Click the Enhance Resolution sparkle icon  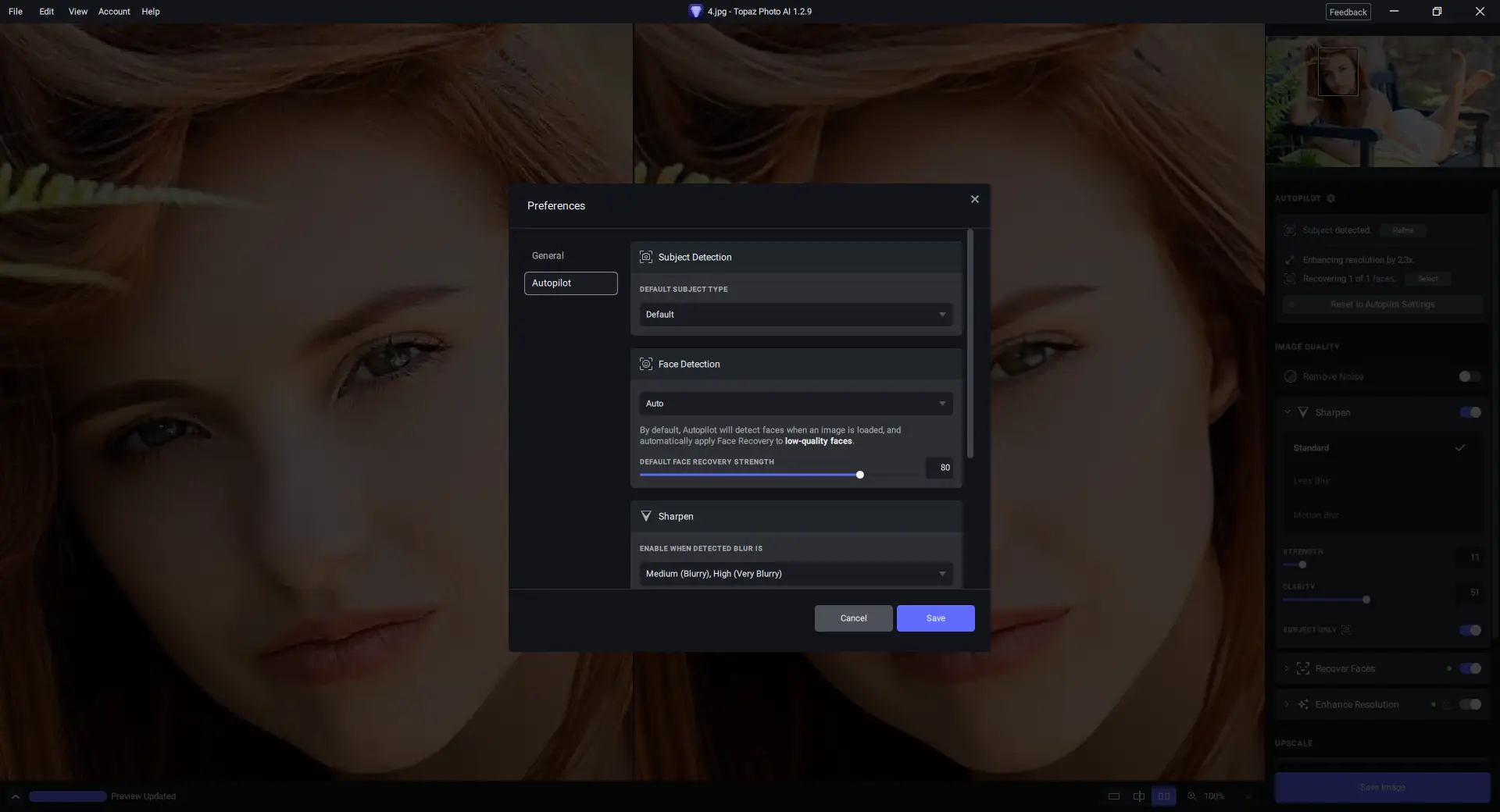(1303, 704)
